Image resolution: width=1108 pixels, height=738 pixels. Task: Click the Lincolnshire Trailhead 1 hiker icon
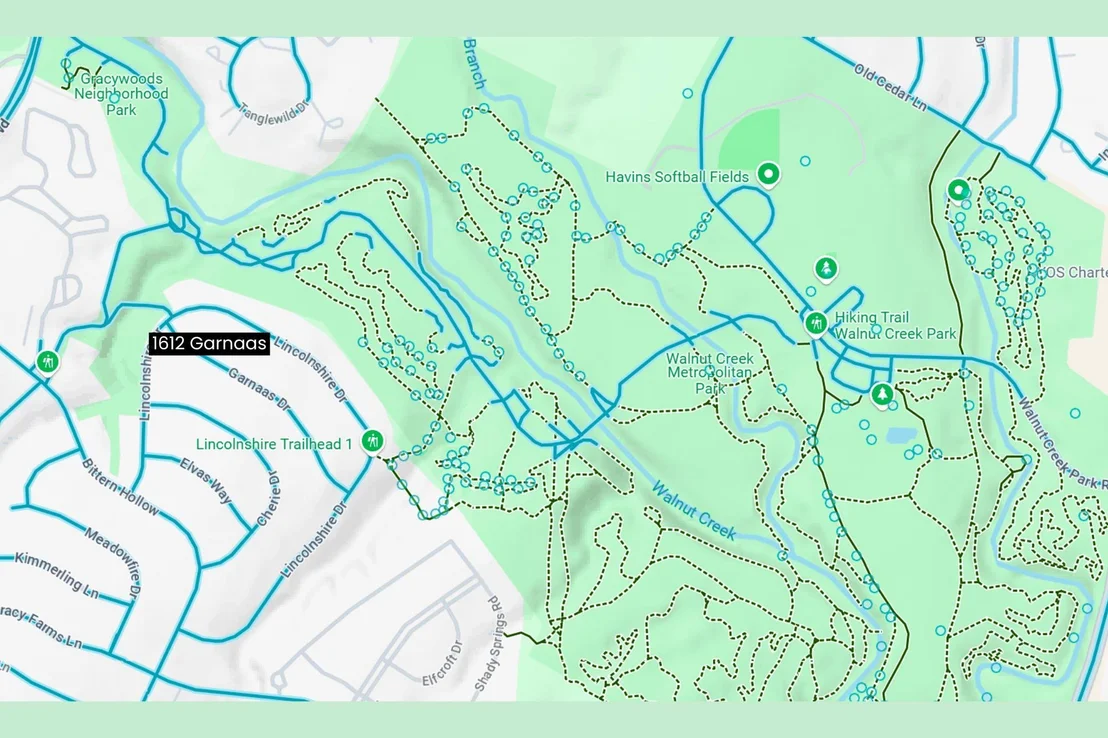372,441
